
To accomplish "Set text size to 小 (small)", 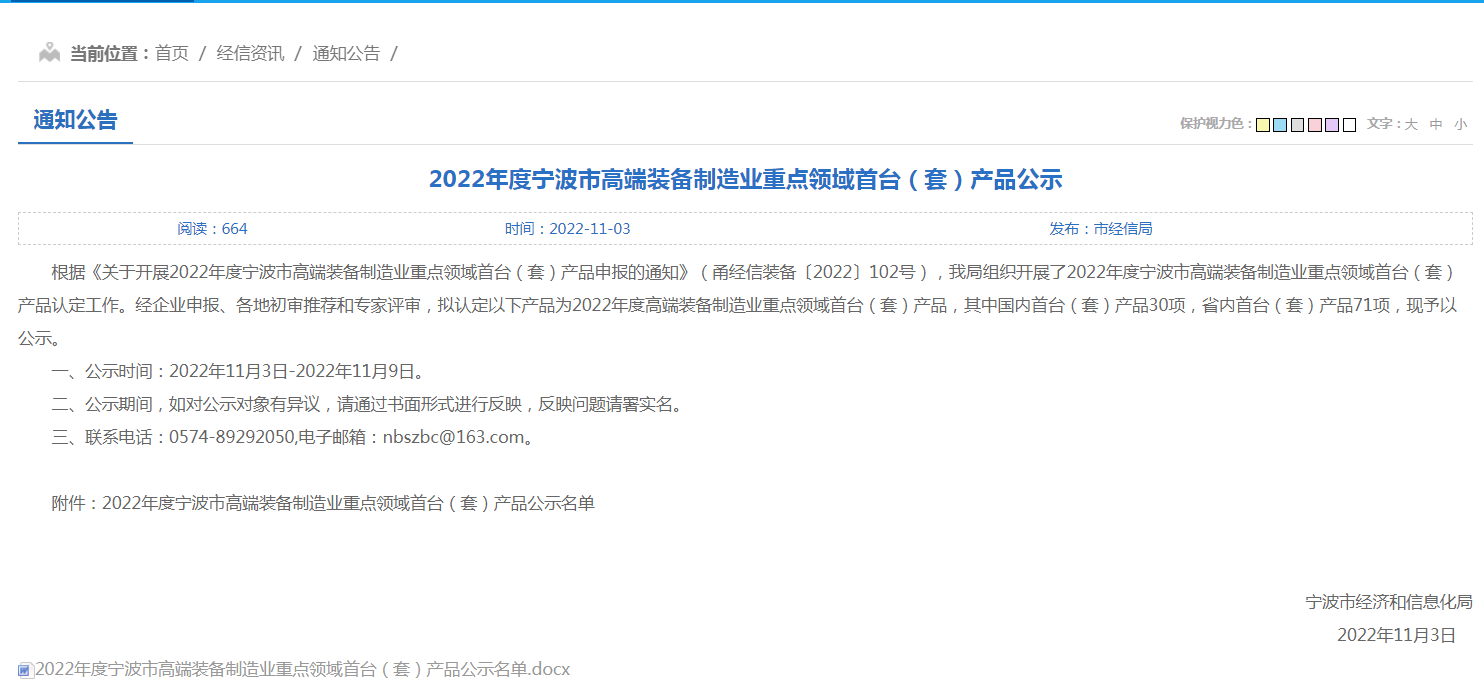I will (x=1459, y=124).
